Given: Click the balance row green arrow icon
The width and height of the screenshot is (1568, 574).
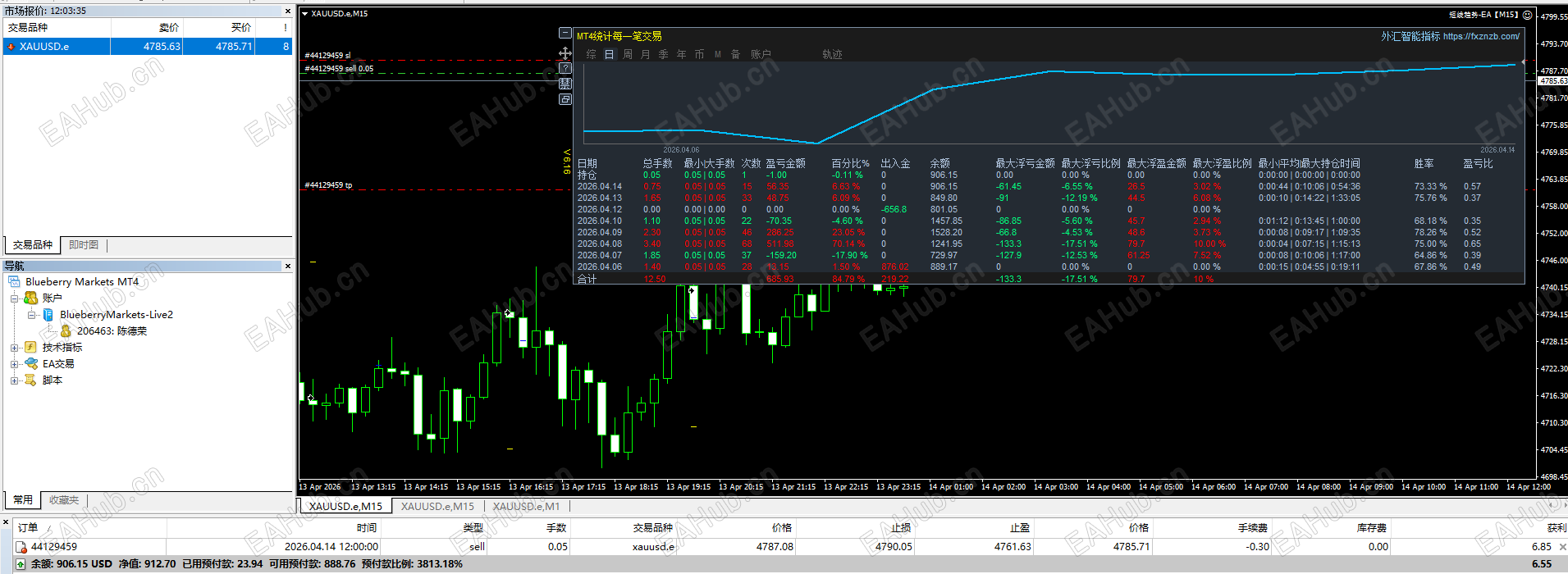Looking at the screenshot, I should 21,564.
